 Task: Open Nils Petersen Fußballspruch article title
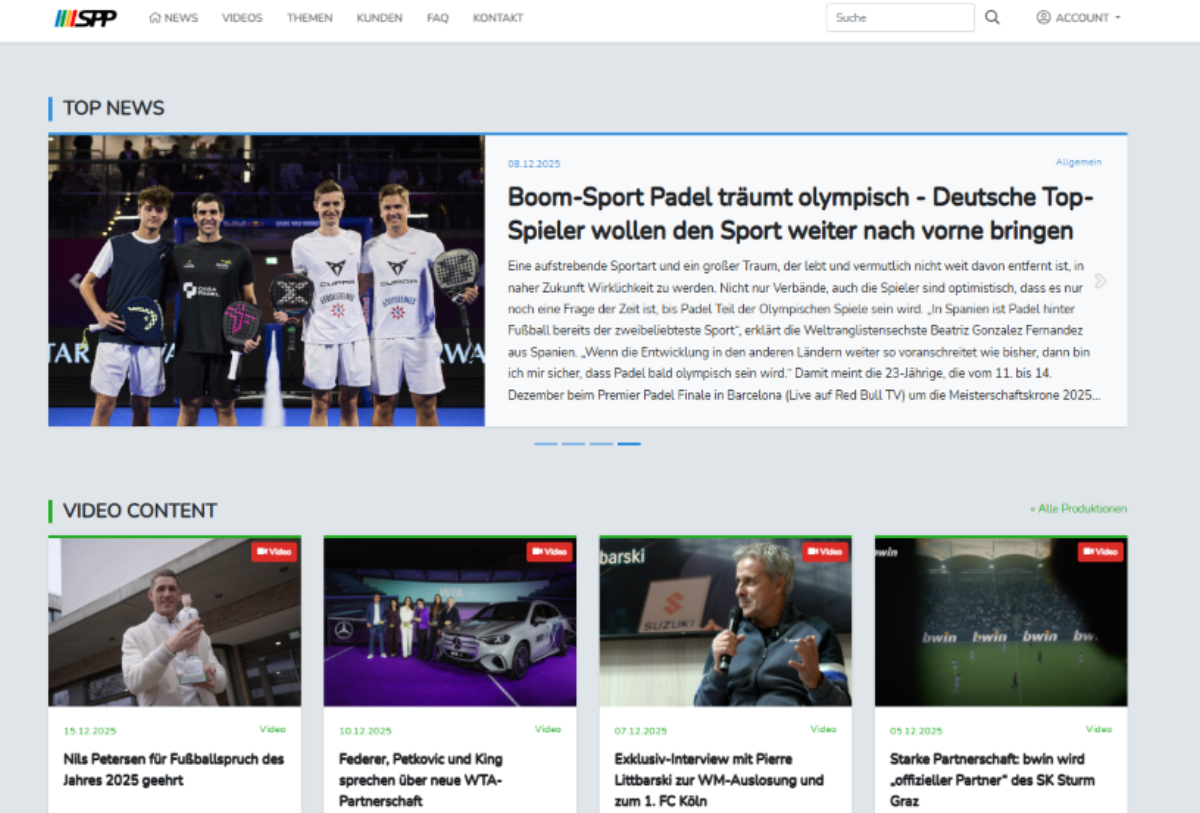click(173, 769)
